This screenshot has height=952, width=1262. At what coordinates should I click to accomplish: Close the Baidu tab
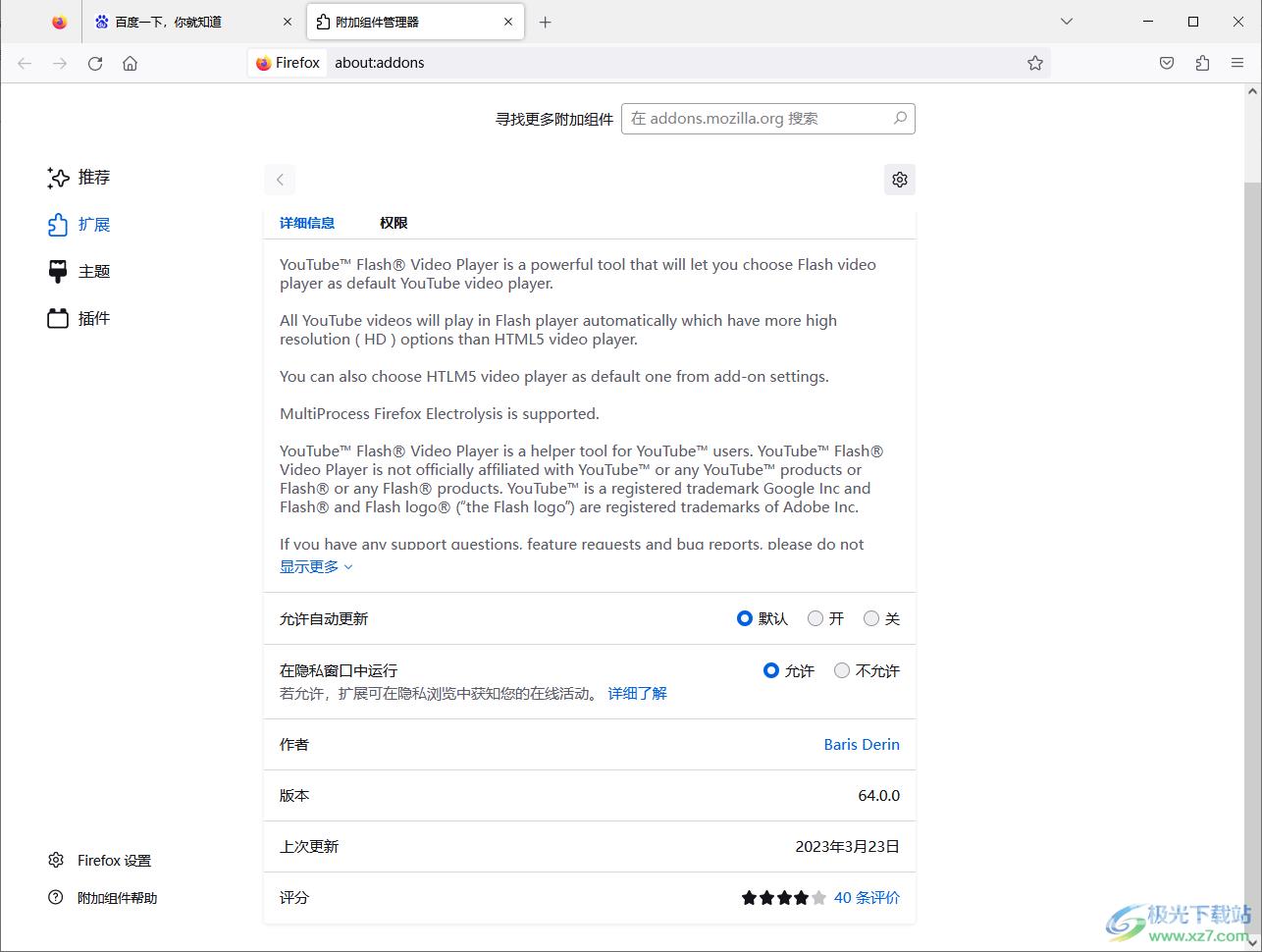[288, 22]
